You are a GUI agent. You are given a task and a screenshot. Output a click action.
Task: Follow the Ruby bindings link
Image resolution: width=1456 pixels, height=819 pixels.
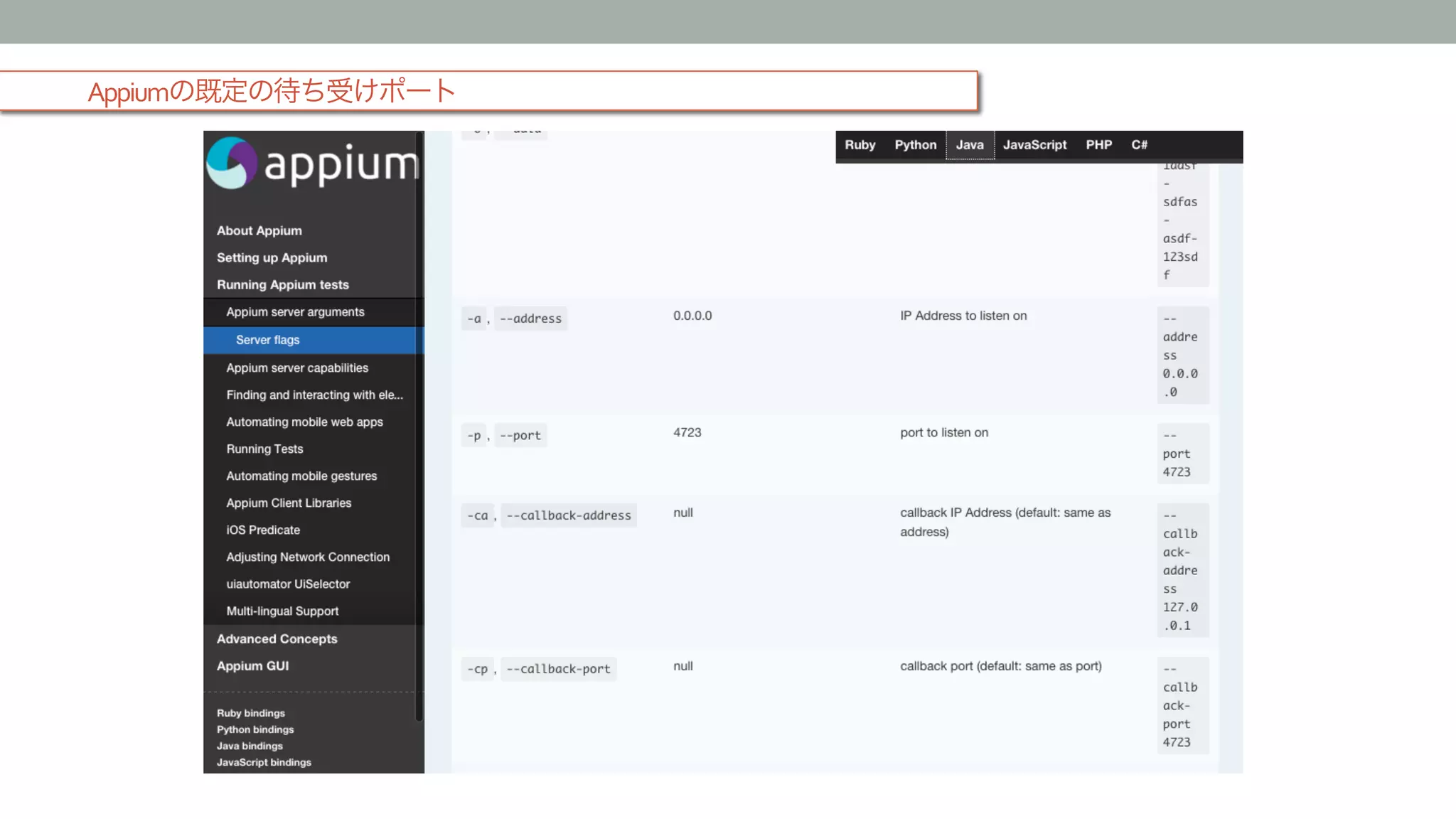point(251,713)
